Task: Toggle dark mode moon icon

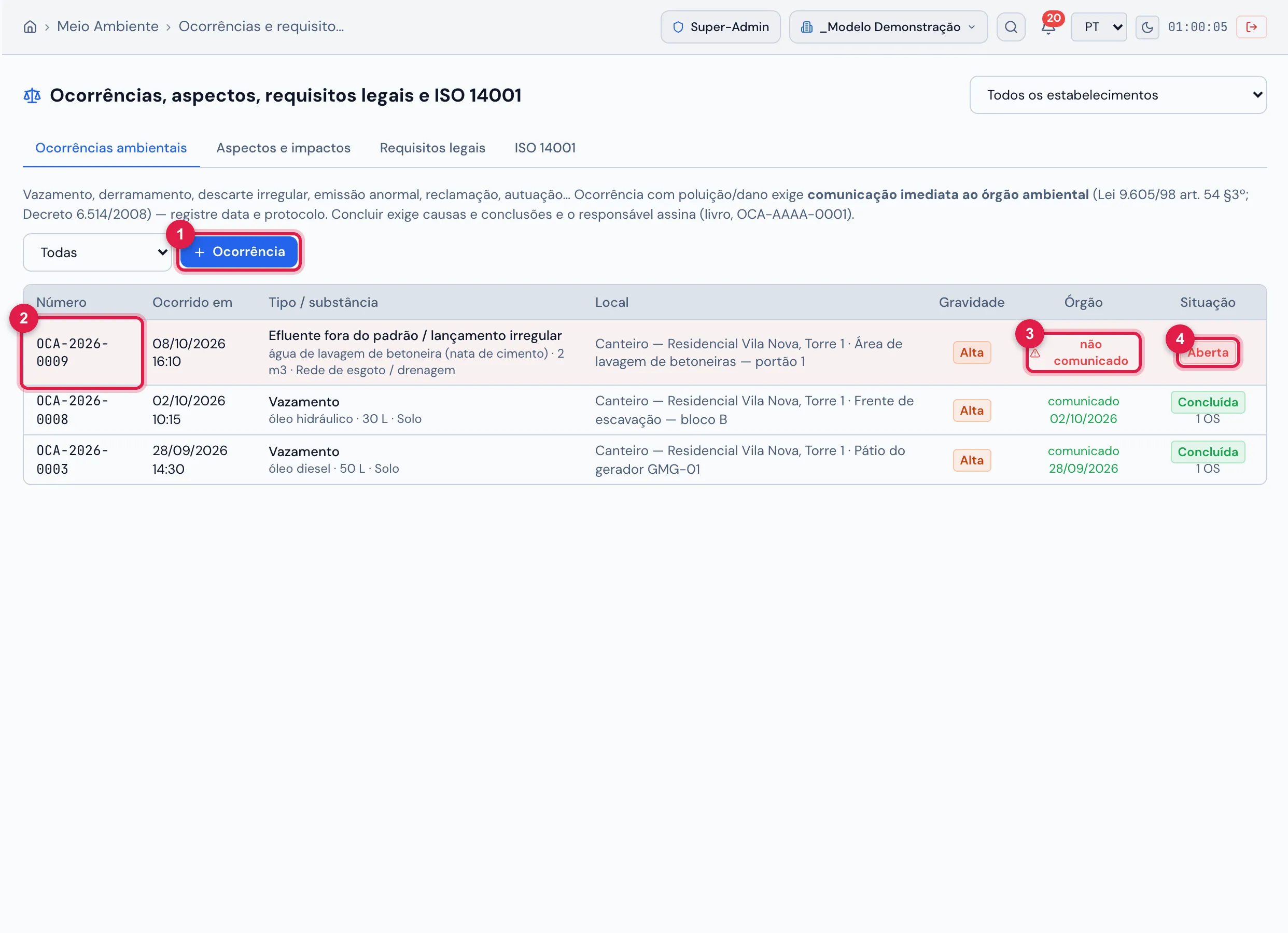Action: (1147, 26)
